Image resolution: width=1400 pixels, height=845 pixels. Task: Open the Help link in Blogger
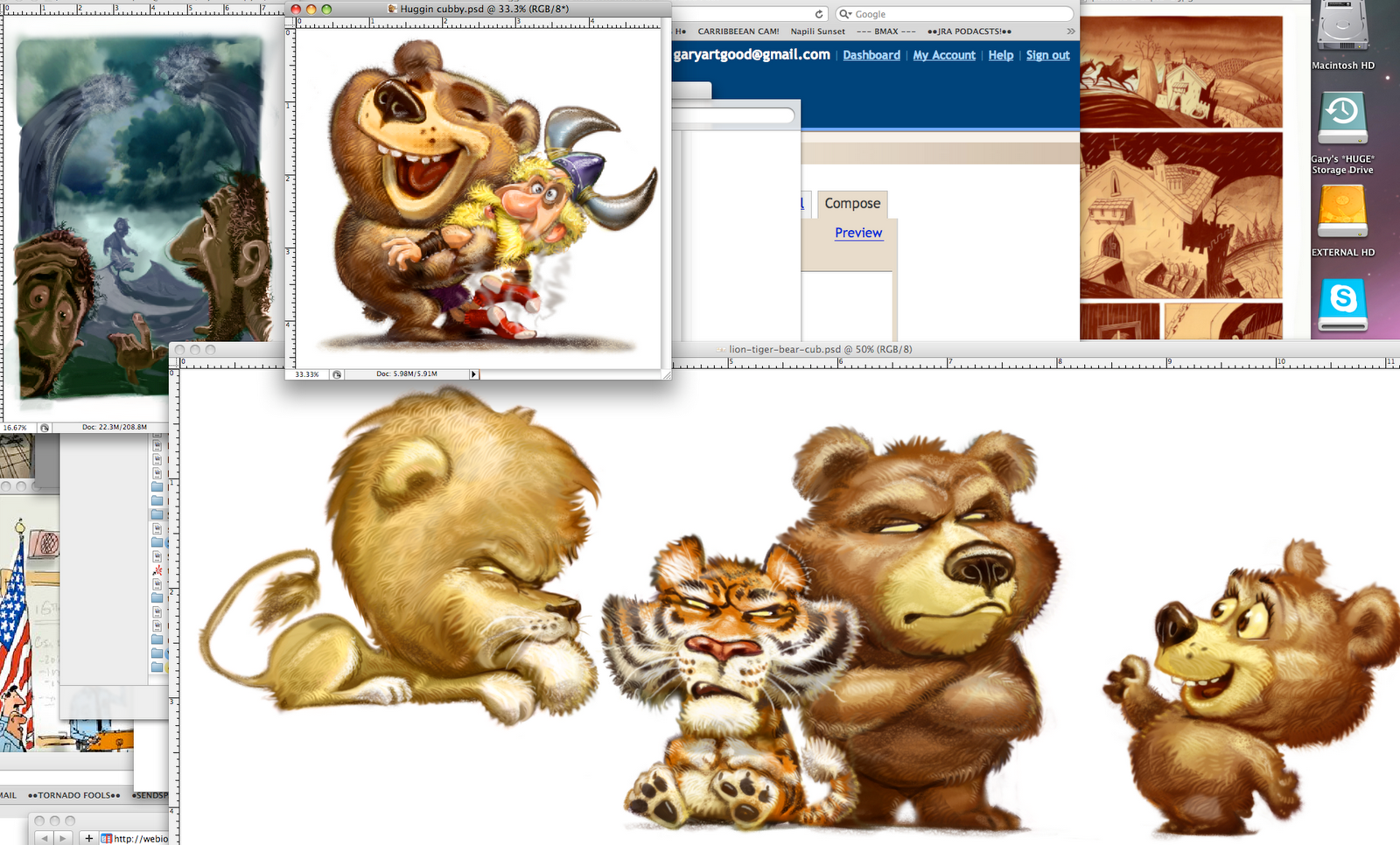[x=1001, y=55]
